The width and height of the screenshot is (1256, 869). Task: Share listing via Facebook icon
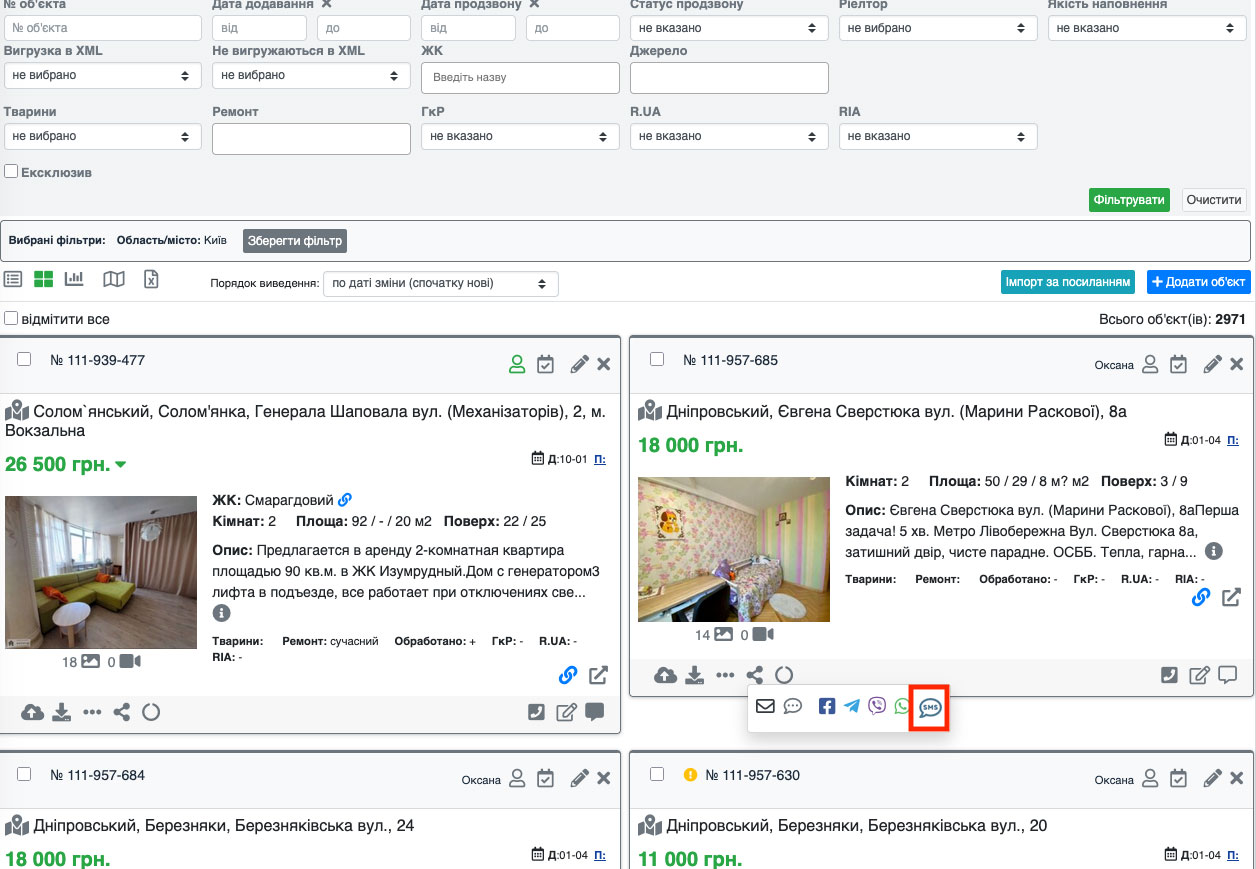click(x=827, y=706)
